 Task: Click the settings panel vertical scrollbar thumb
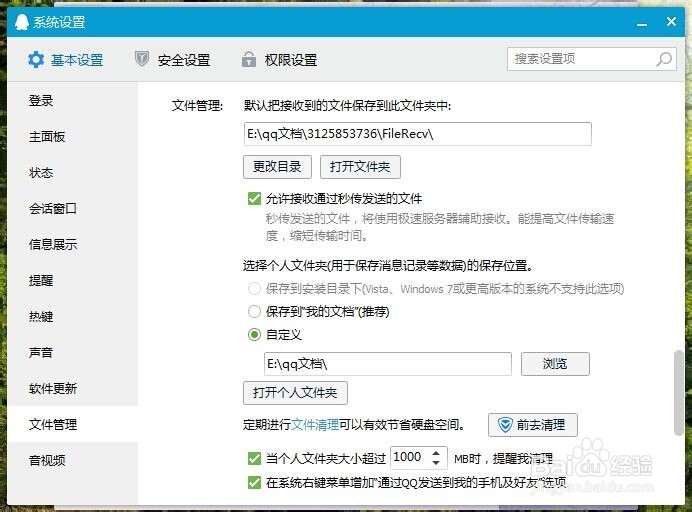[679, 393]
